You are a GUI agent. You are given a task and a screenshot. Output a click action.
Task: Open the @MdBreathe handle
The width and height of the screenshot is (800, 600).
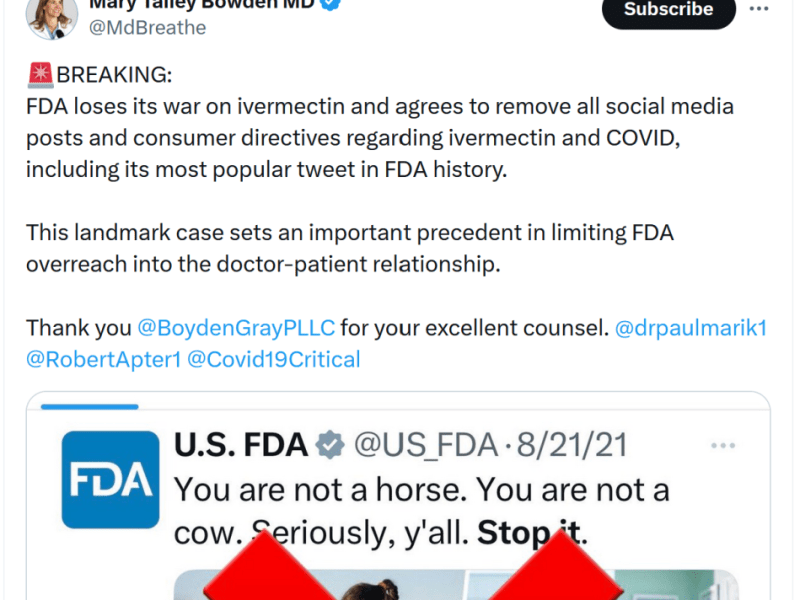[x=147, y=27]
